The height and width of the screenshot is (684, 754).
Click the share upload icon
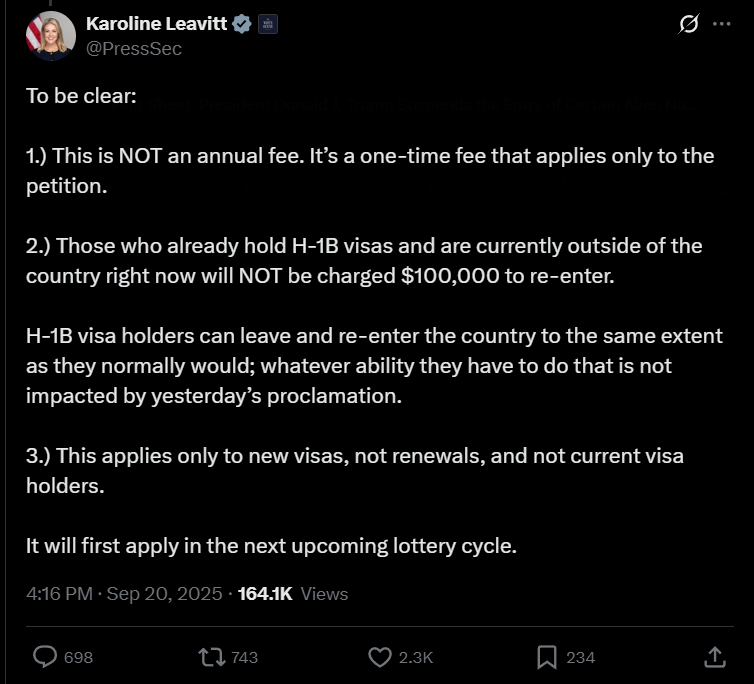(x=715, y=656)
